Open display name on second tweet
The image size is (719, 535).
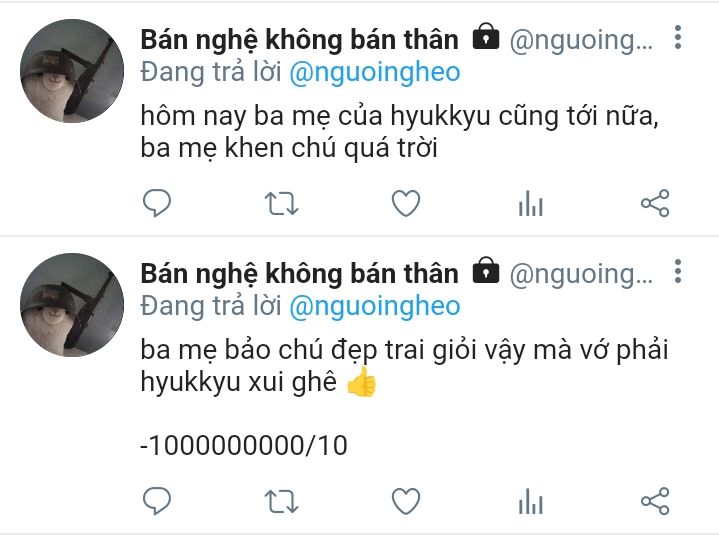tap(299, 274)
